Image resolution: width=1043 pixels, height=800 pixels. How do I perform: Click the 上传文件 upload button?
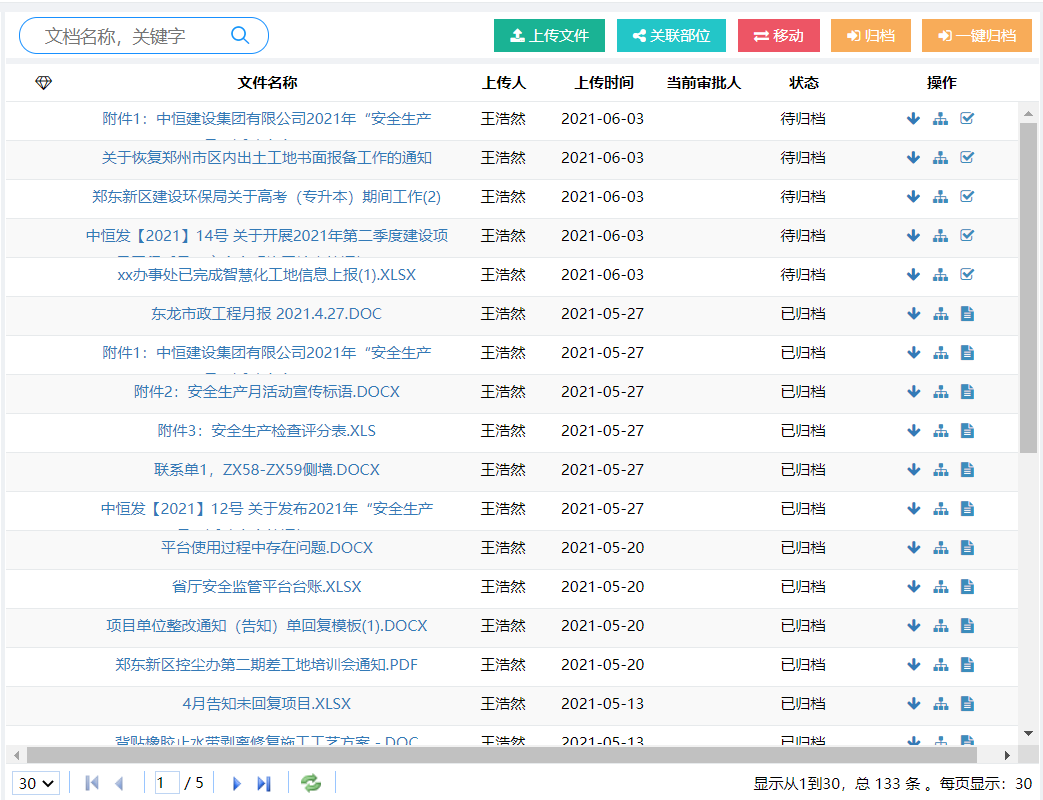click(549, 34)
